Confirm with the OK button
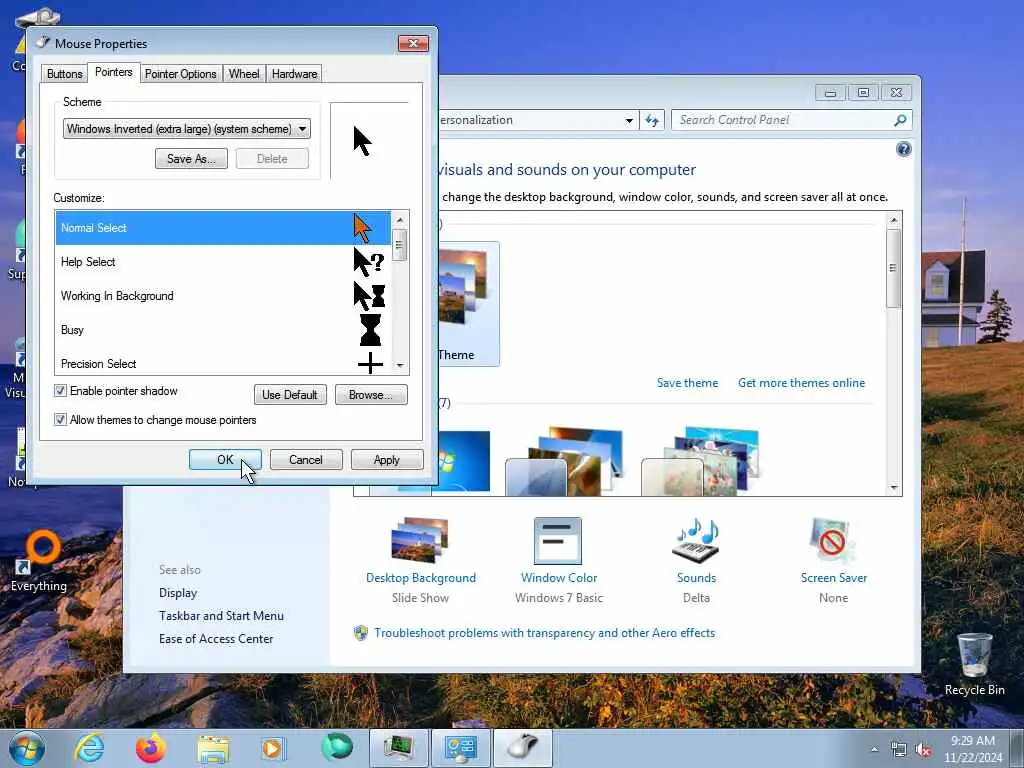 pyautogui.click(x=225, y=460)
